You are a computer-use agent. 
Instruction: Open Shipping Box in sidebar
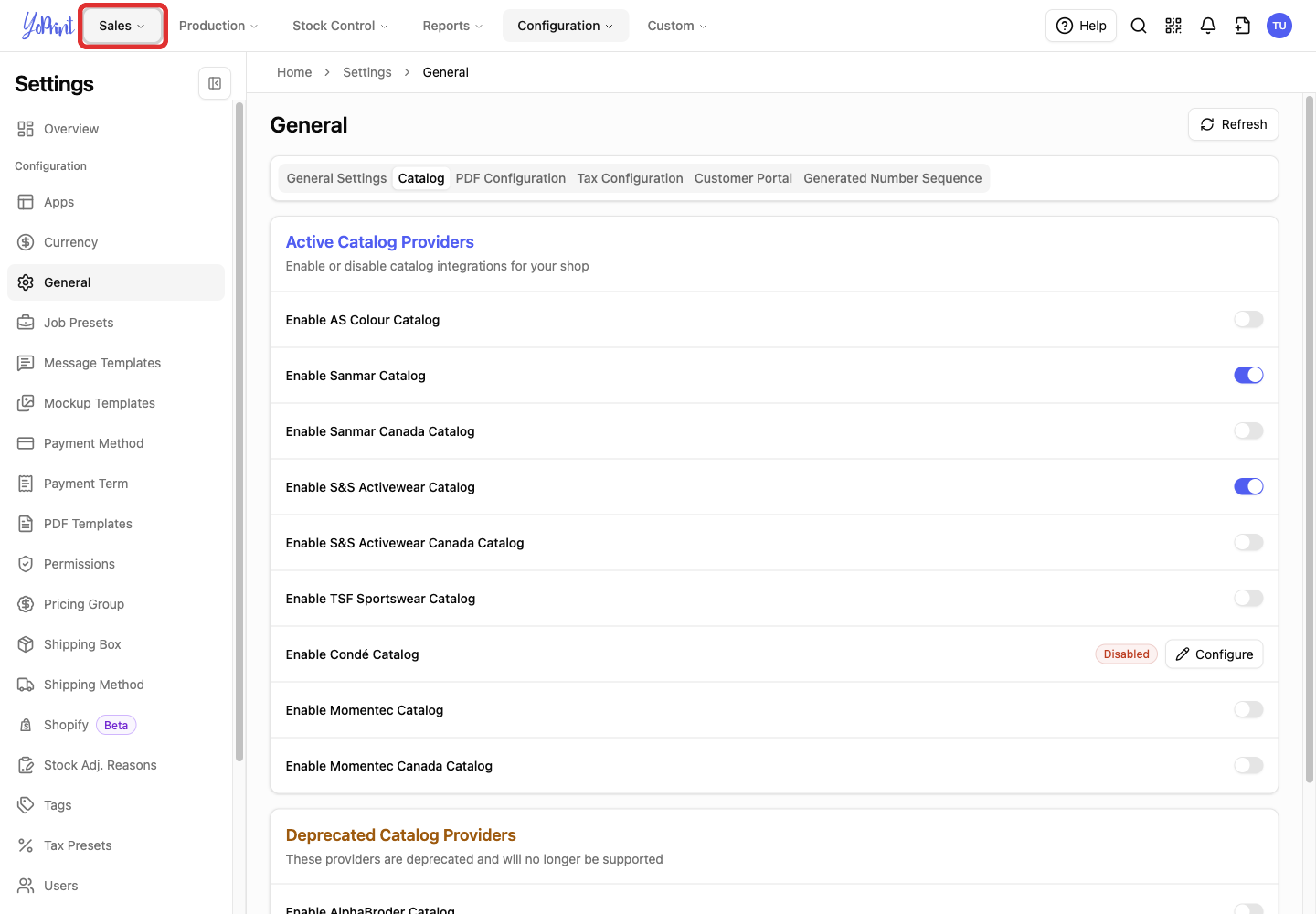[x=116, y=644]
